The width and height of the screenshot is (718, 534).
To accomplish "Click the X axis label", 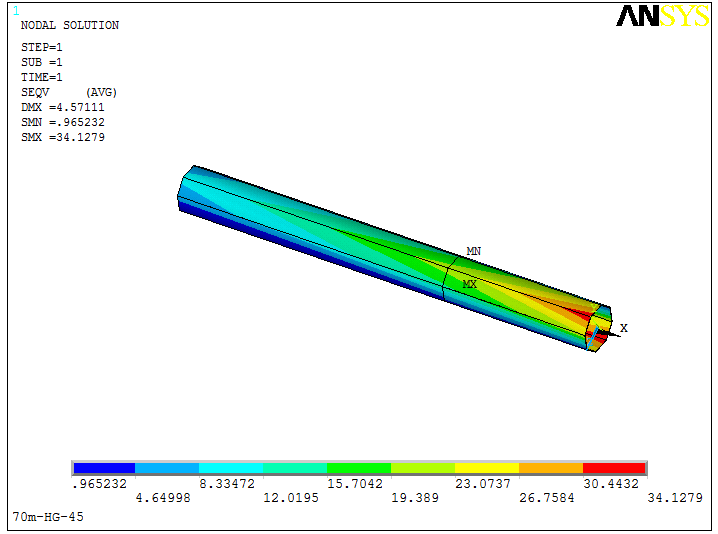I will (x=624, y=328).
